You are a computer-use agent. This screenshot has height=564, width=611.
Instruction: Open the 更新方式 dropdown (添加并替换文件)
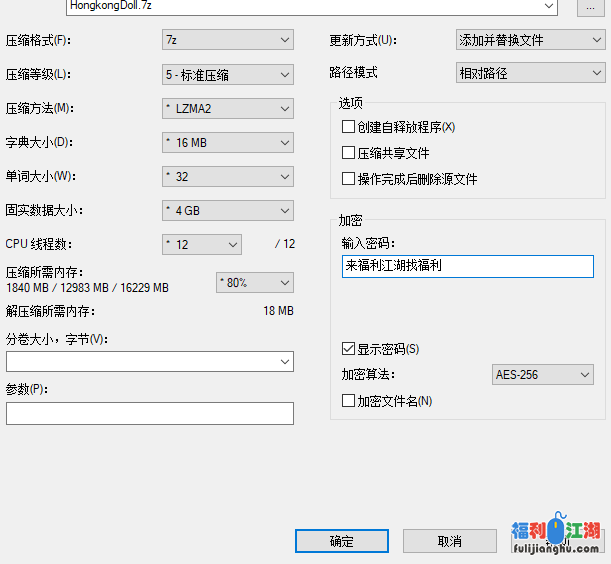tap(530, 41)
